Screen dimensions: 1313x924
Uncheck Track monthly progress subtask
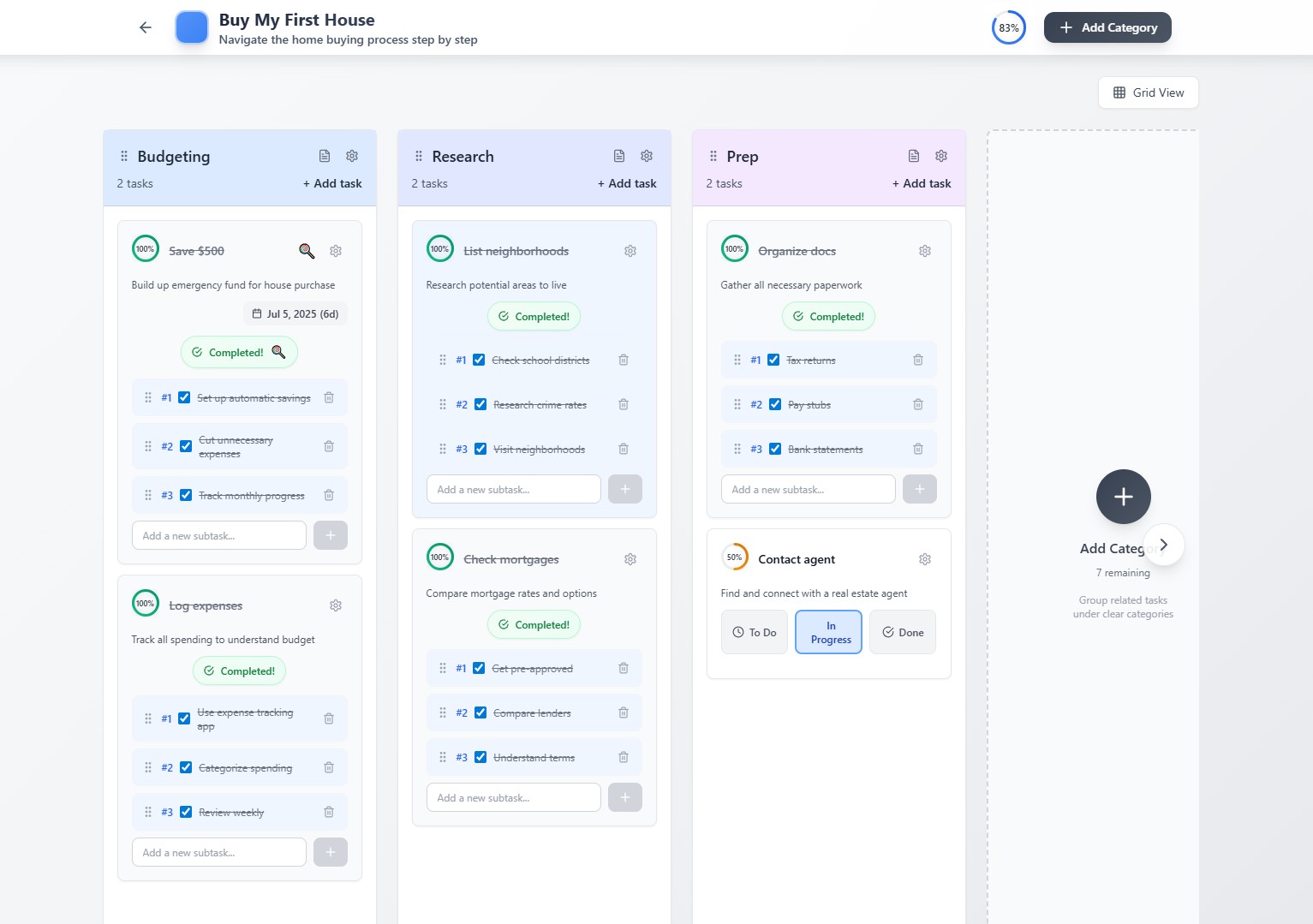tap(186, 495)
